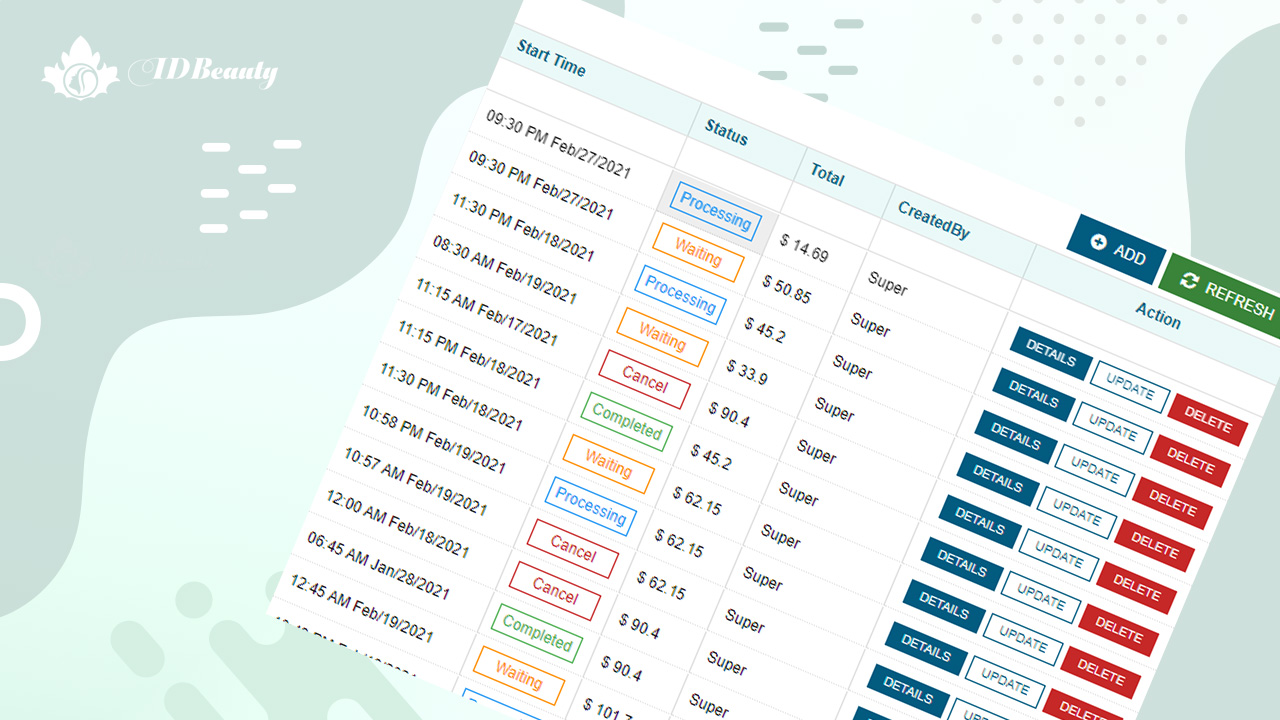Click the Waiting status on $50.85 order
The height and width of the screenshot is (720, 1280).
[x=697, y=252]
